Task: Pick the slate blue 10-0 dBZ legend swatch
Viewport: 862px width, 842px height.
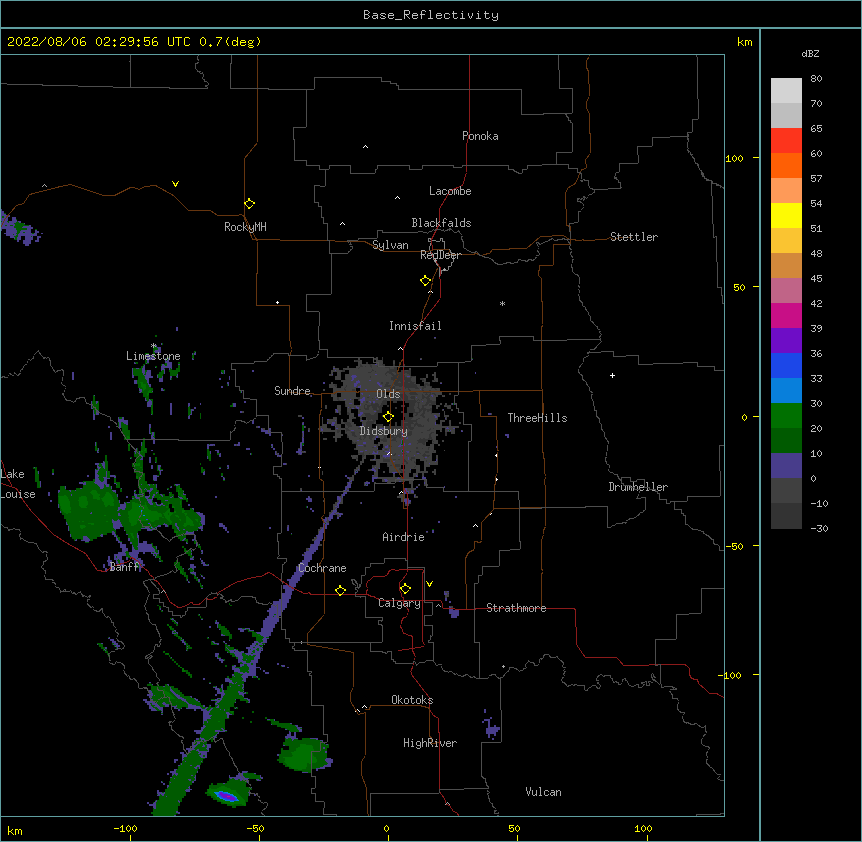Action: [786, 466]
